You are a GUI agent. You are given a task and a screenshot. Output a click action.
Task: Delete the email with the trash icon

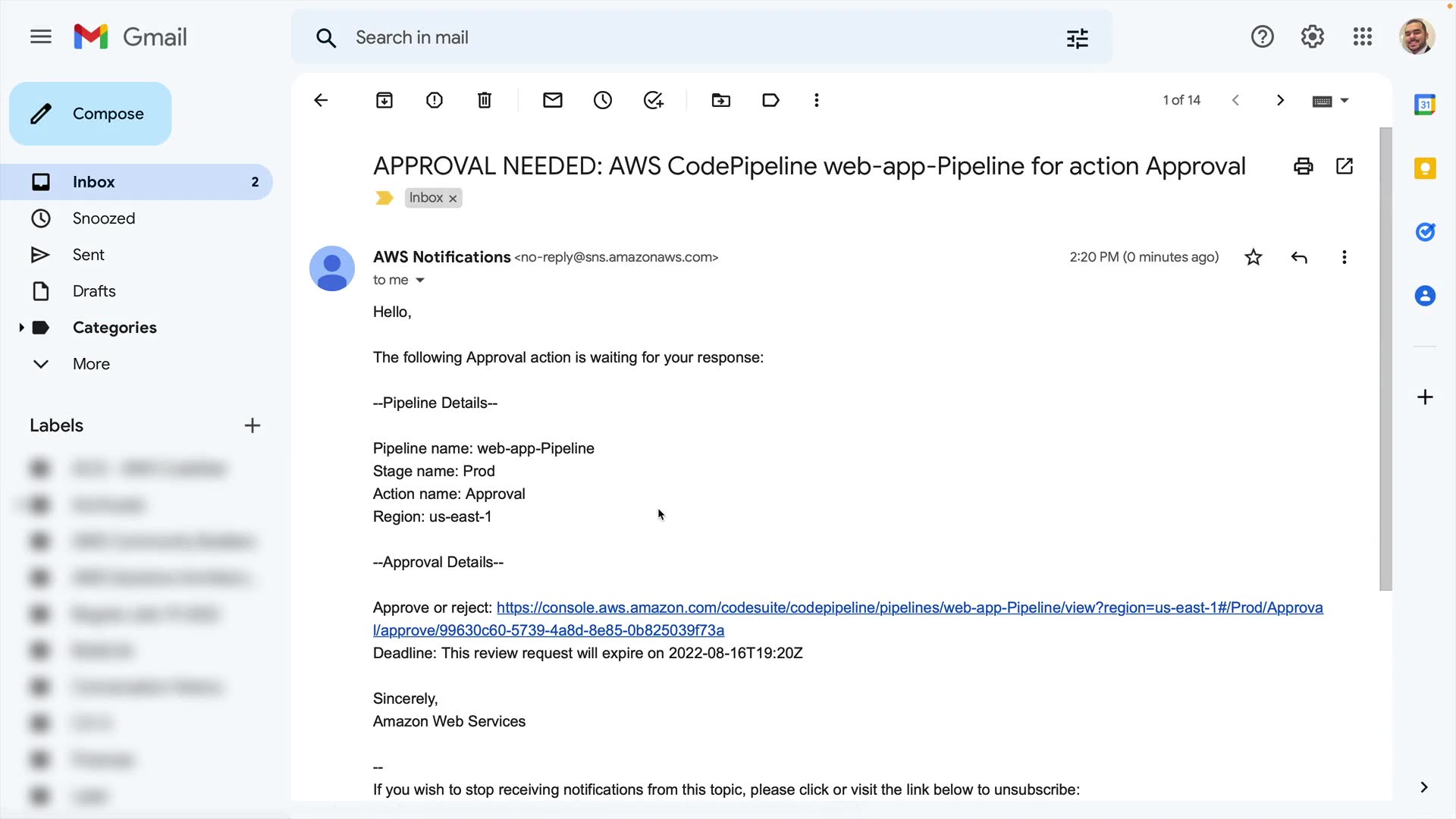(x=485, y=100)
